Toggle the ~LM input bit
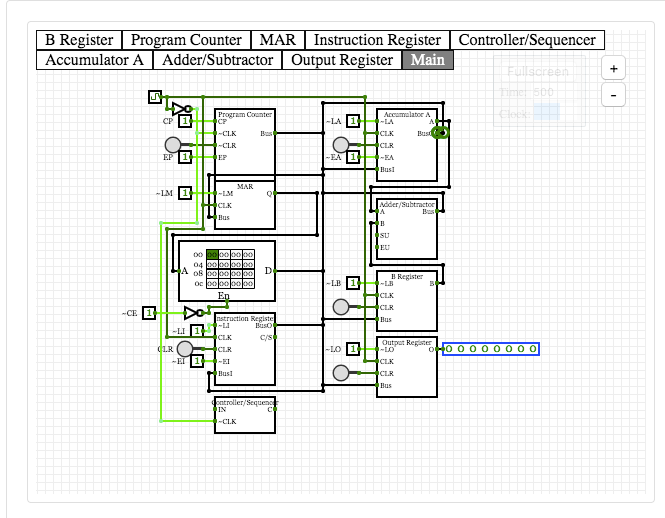This screenshot has height=518, width=665. pos(185,193)
